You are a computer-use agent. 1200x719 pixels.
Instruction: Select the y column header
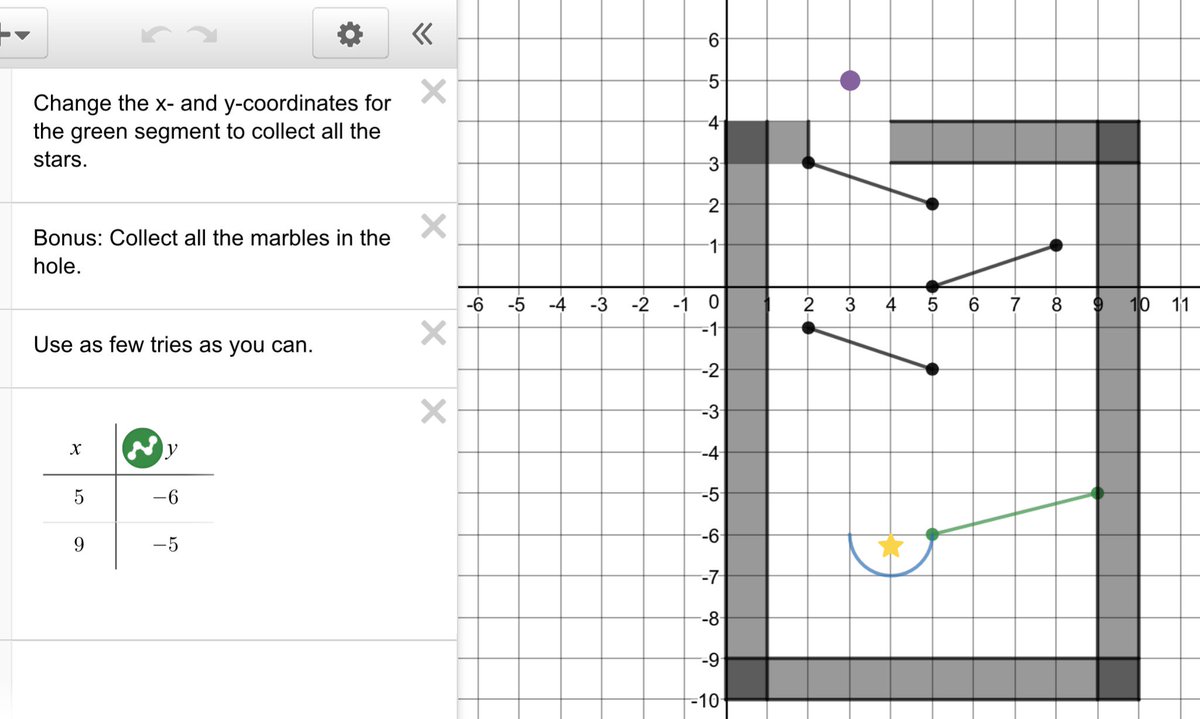(x=172, y=449)
